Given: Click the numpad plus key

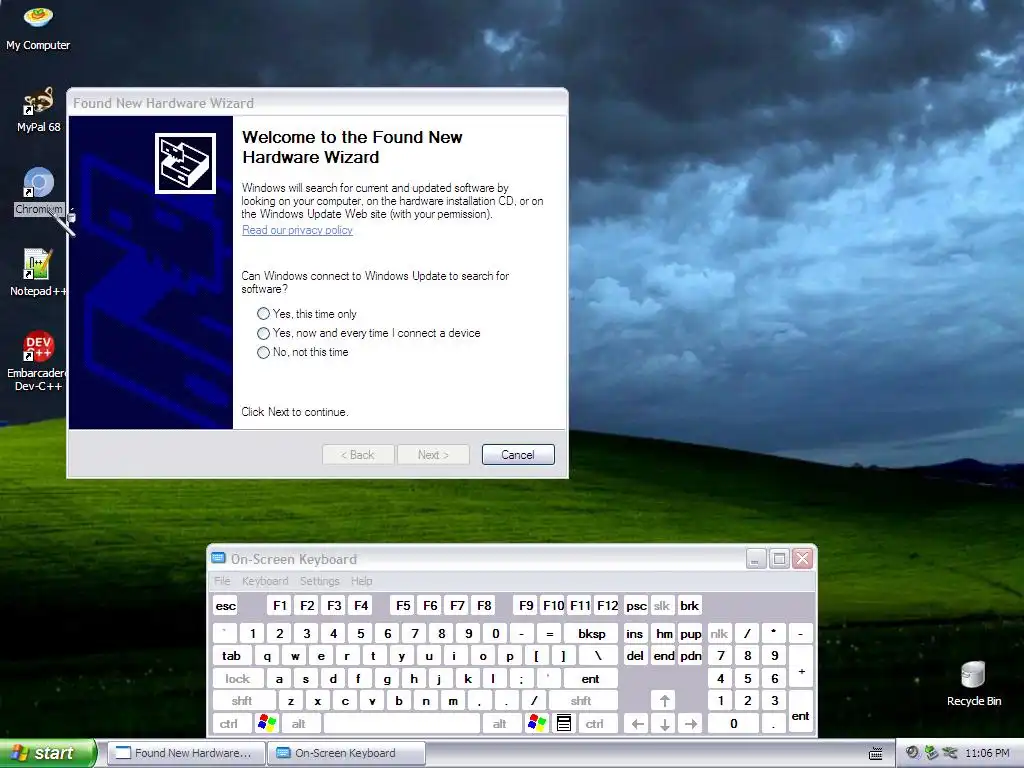Looking at the screenshot, I should tap(801, 667).
